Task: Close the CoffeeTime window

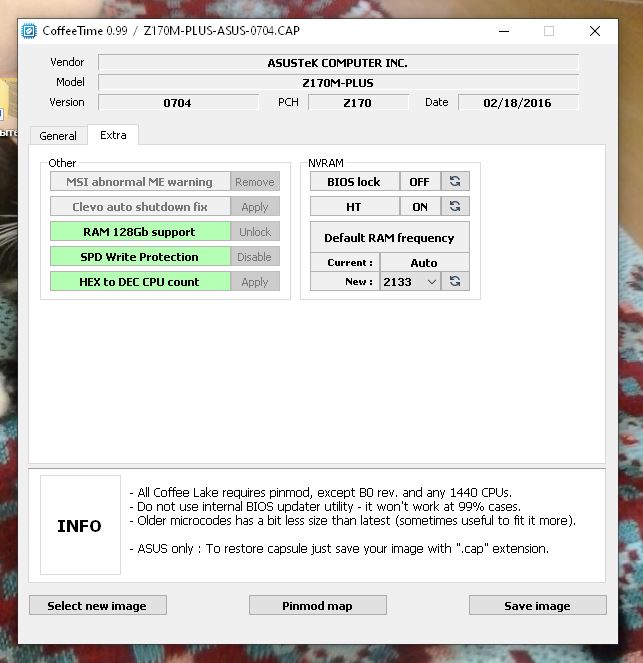Action: 595,31
